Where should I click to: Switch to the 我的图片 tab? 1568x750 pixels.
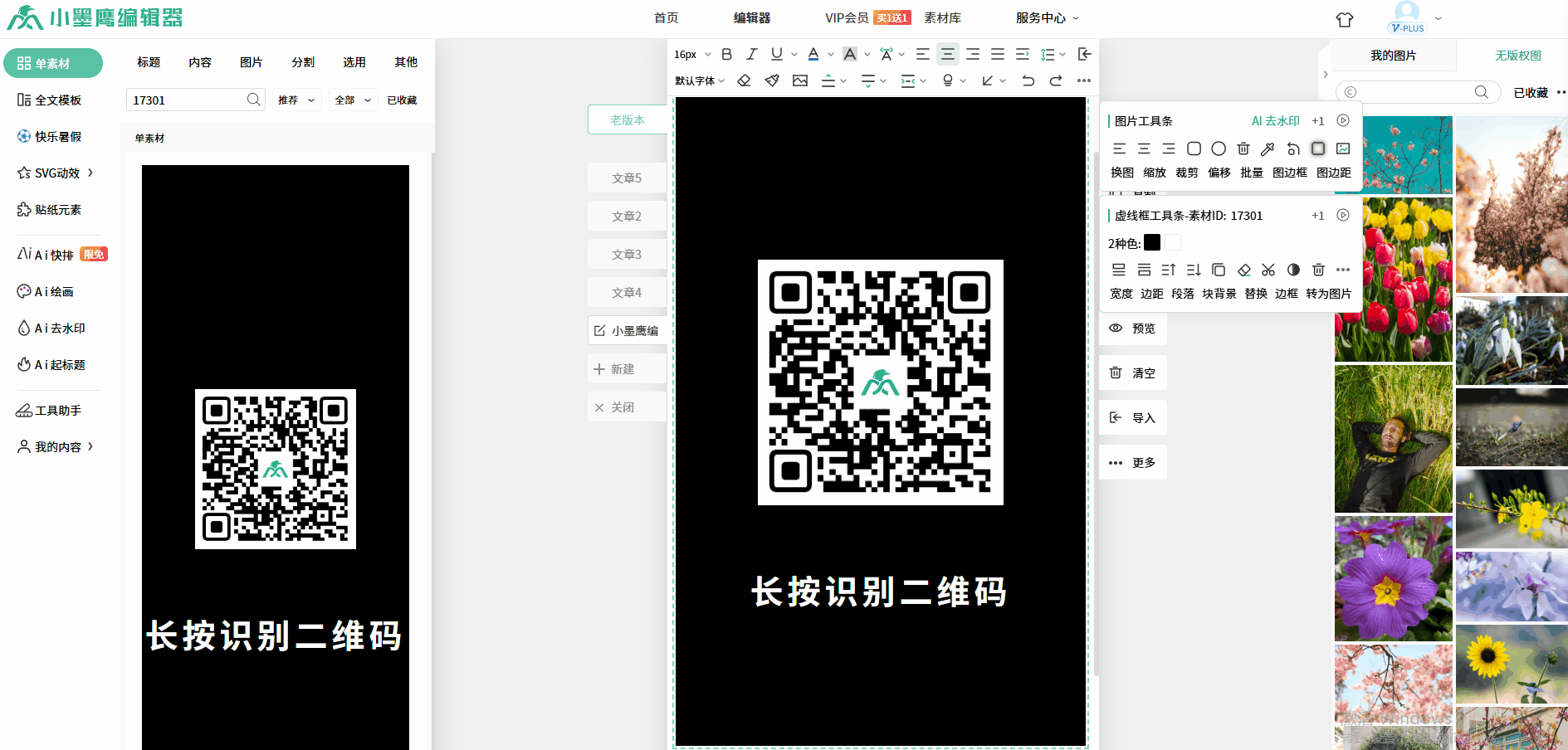[x=1394, y=56]
